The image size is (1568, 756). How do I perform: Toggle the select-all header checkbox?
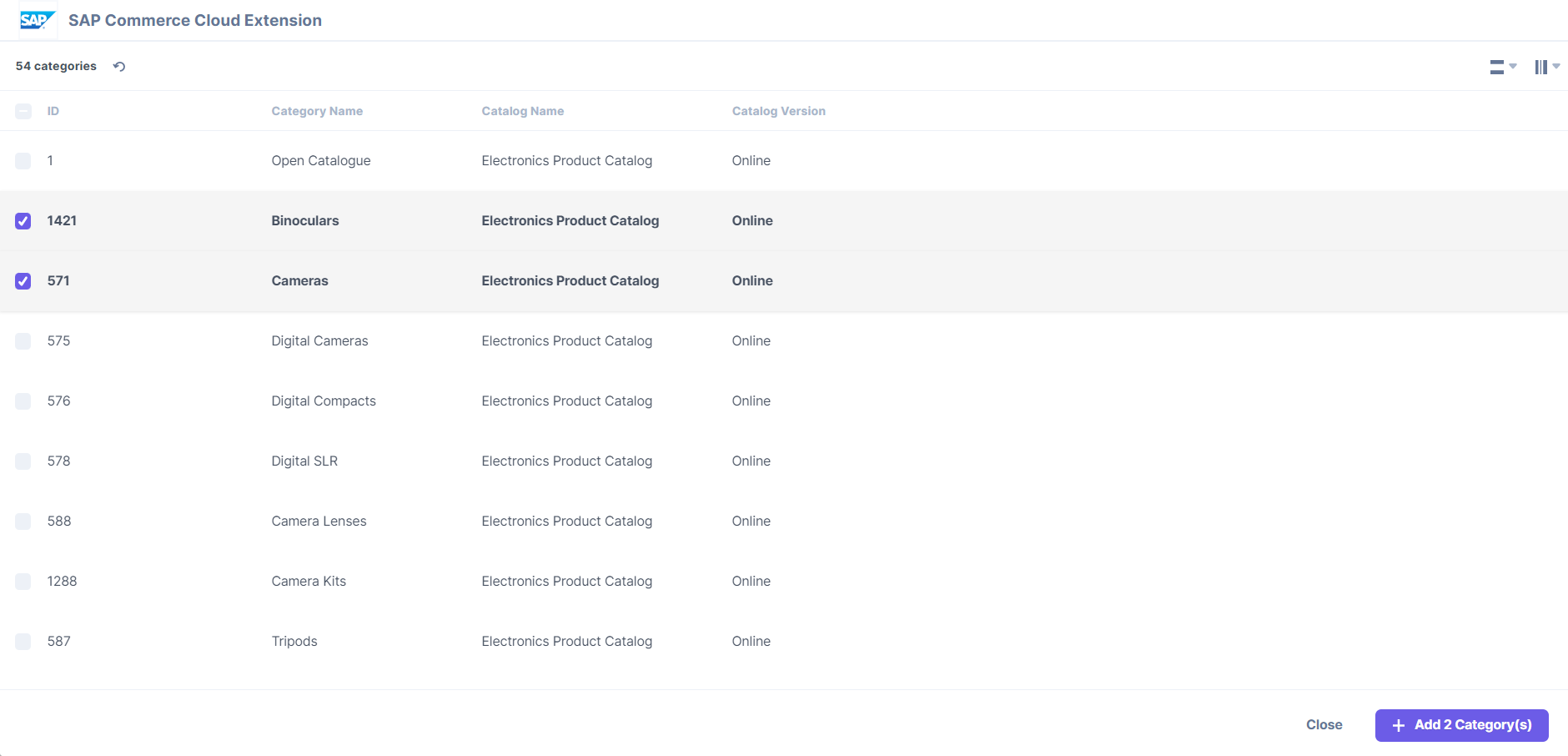tap(23, 111)
